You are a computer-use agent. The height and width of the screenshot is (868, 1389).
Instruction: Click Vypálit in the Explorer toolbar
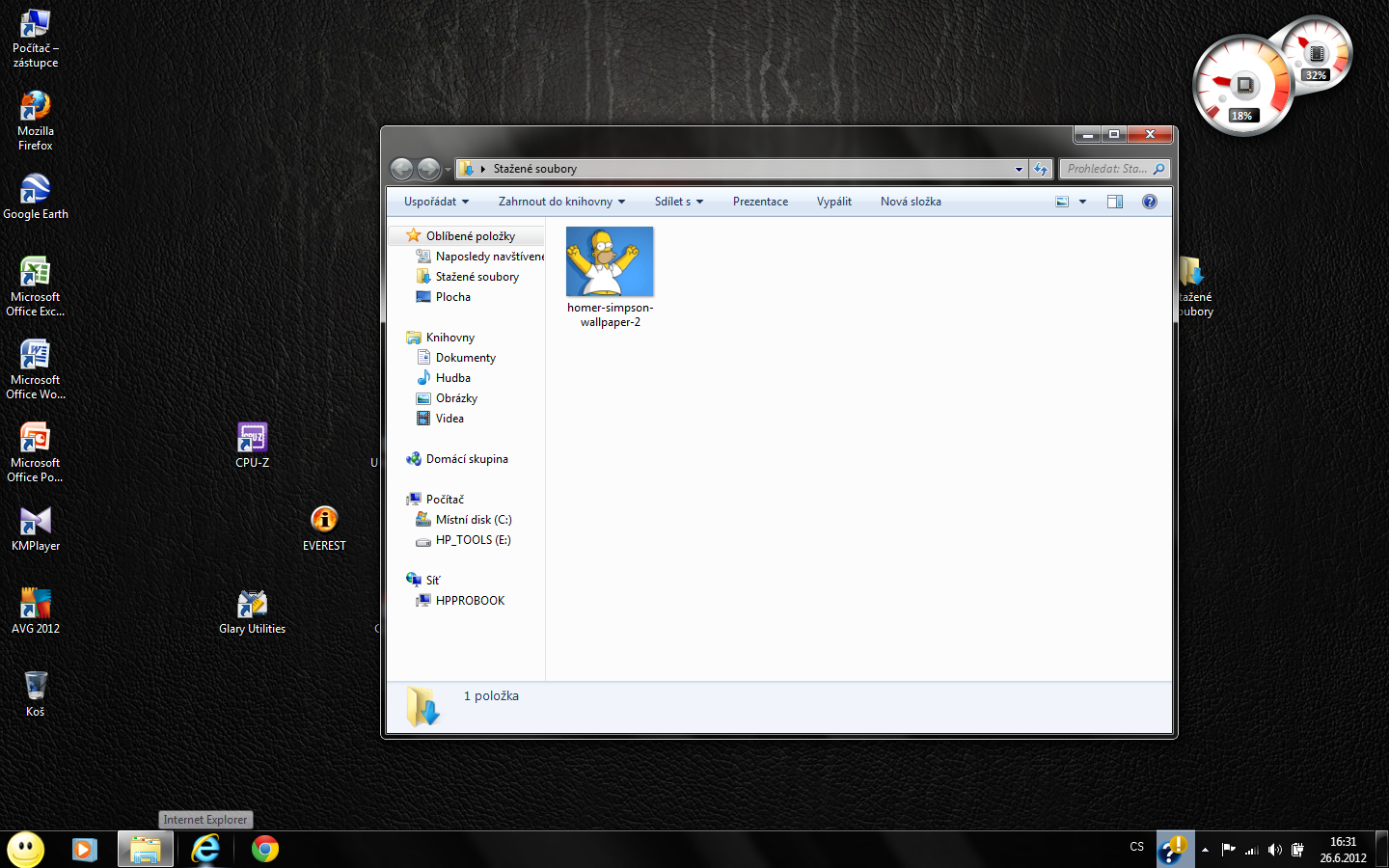click(834, 202)
